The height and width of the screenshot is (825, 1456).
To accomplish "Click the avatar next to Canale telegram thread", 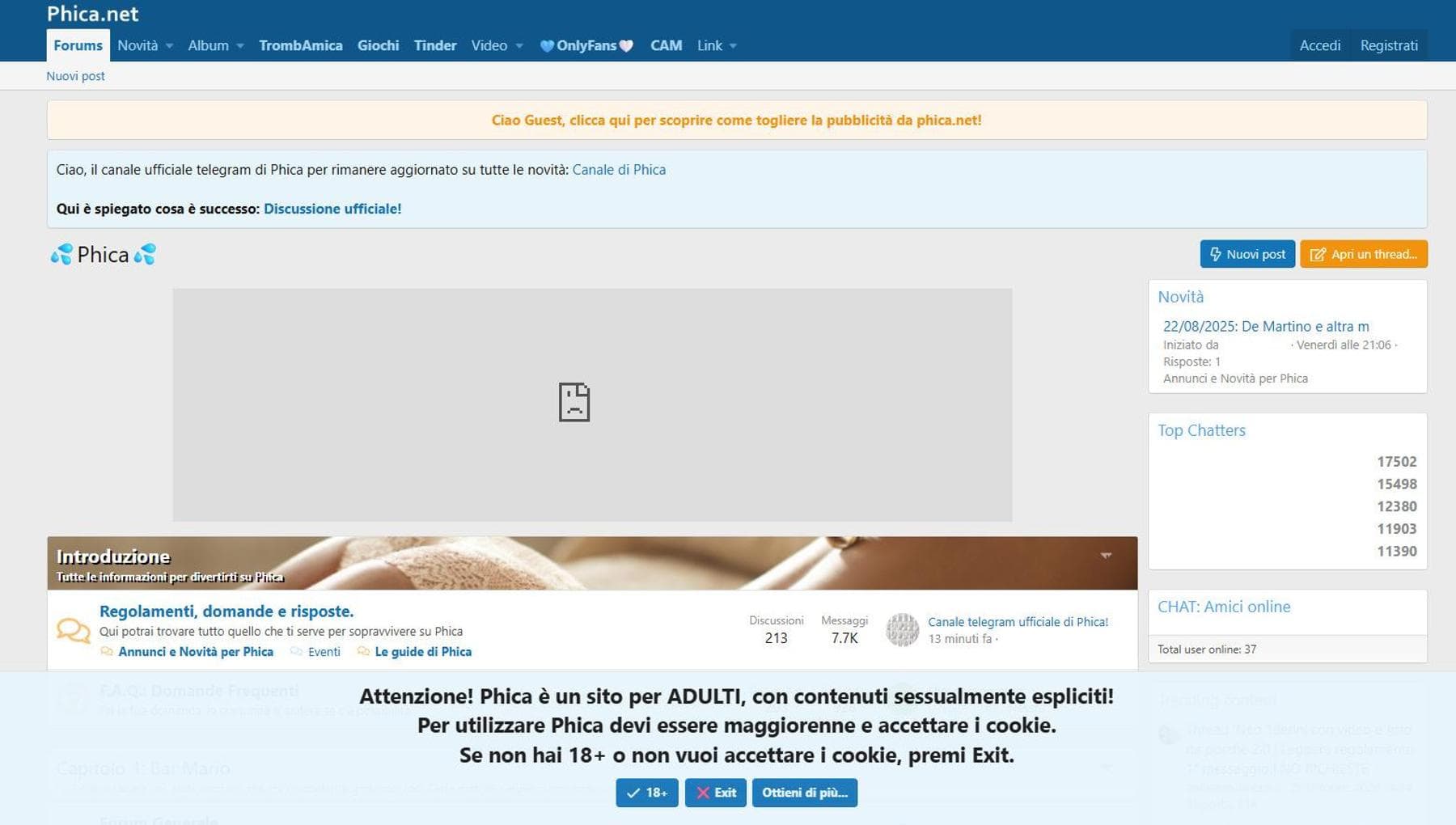I will click(x=903, y=630).
